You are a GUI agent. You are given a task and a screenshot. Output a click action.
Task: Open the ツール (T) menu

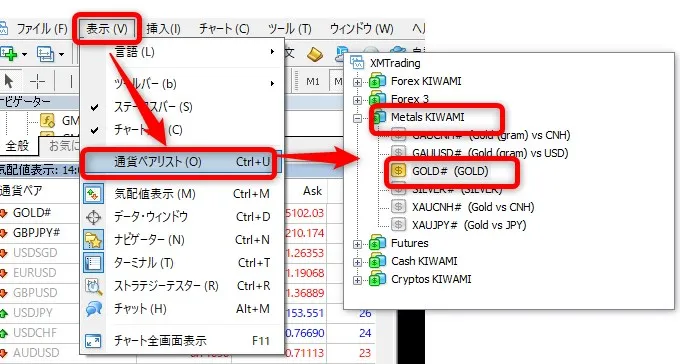point(290,29)
